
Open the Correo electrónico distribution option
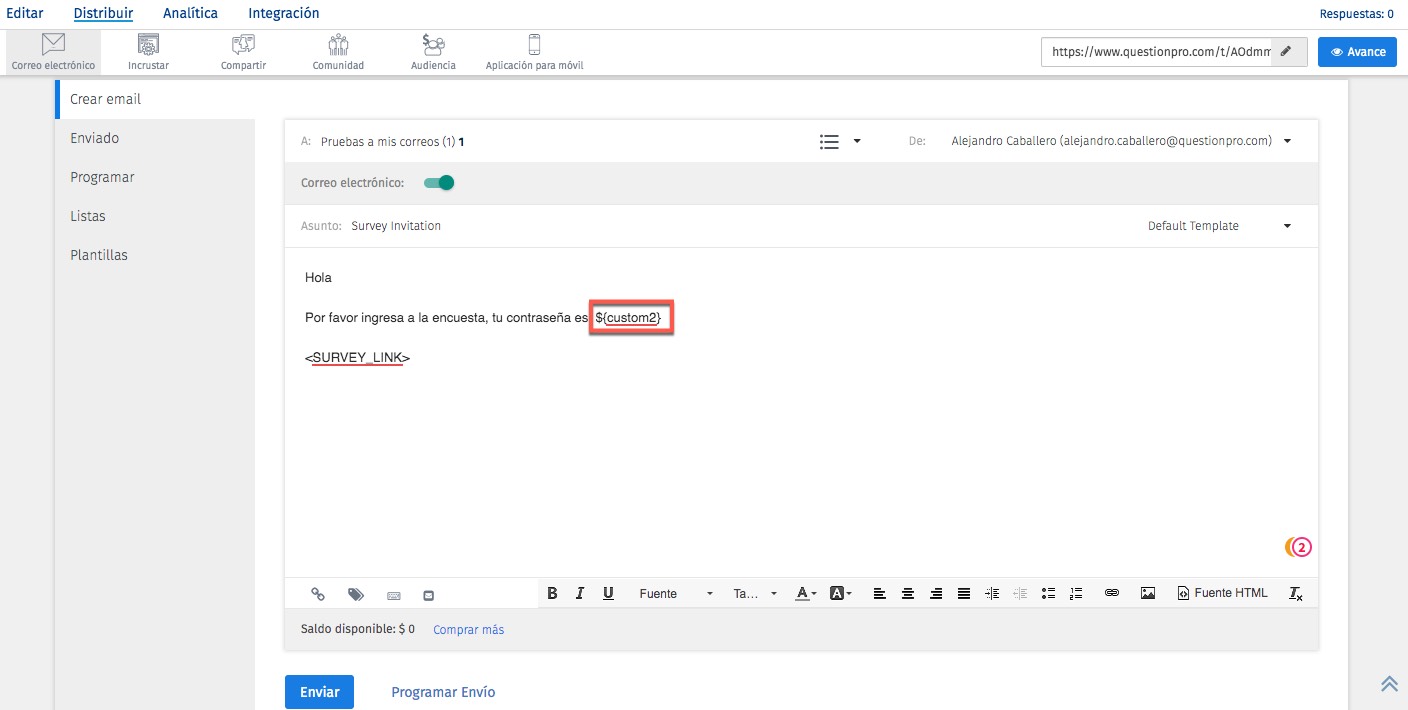pyautogui.click(x=53, y=53)
